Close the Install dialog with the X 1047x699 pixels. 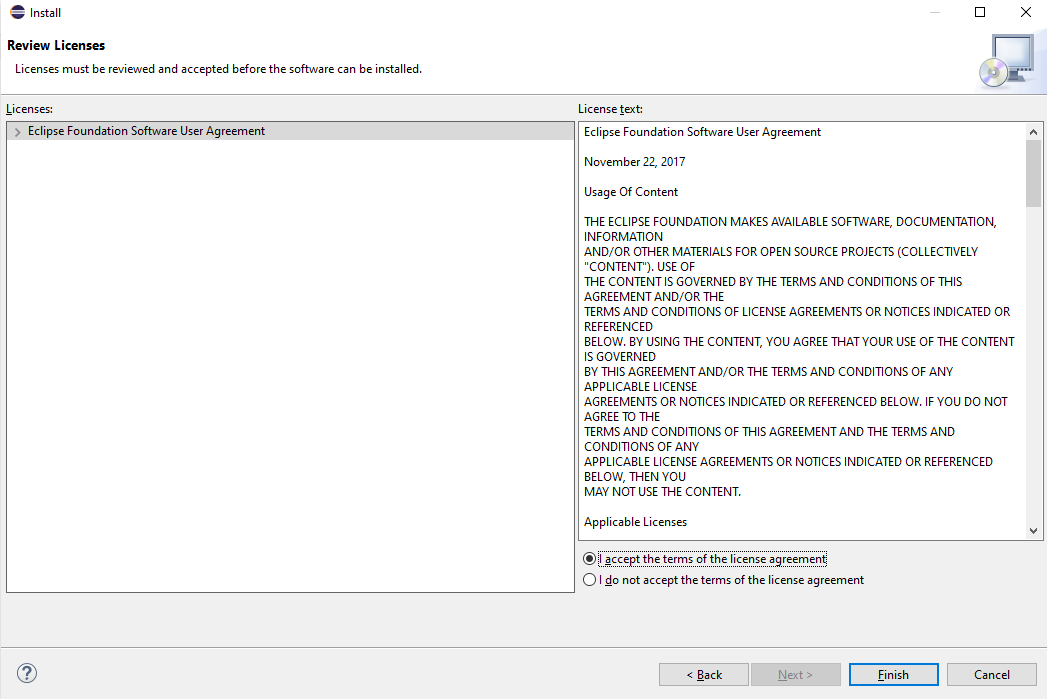pyautogui.click(x=1025, y=13)
